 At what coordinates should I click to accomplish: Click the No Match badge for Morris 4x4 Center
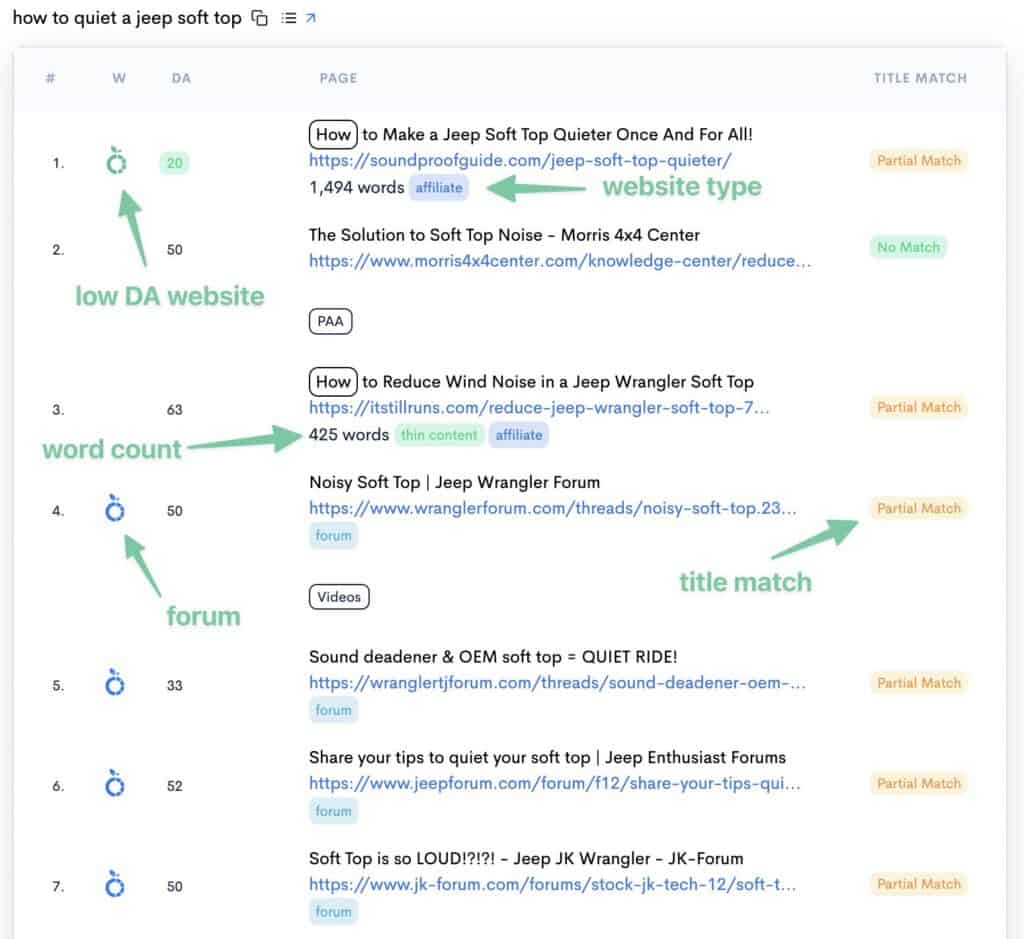(x=908, y=247)
